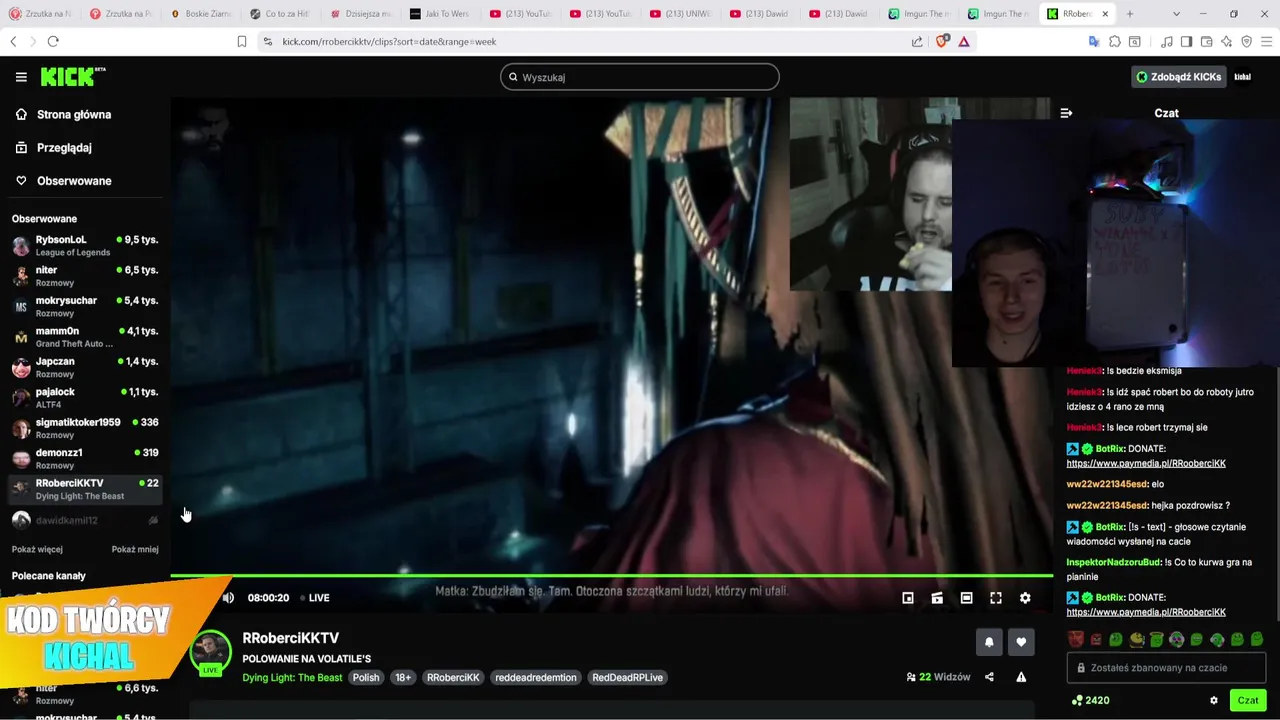Open the hamburger menu beside the KICK logo
The width and height of the screenshot is (1280, 720).
pyautogui.click(x=21, y=77)
